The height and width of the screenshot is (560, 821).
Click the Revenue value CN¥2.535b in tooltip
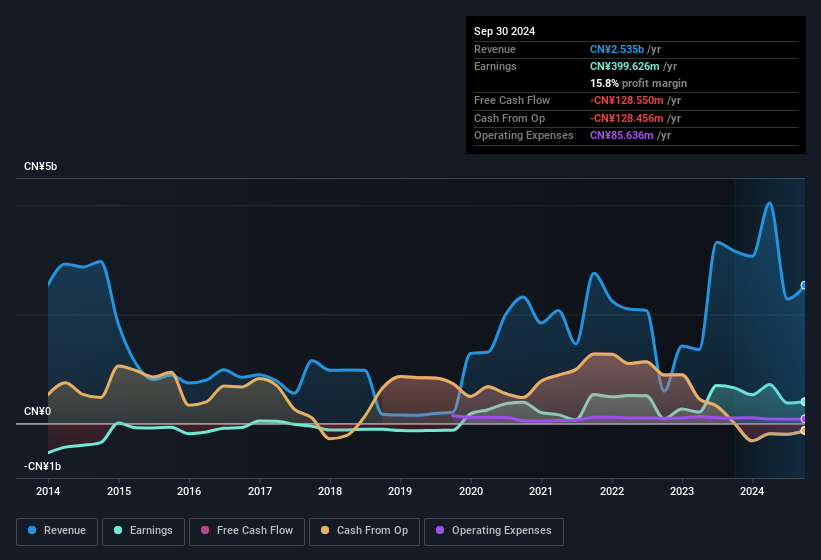coord(617,49)
